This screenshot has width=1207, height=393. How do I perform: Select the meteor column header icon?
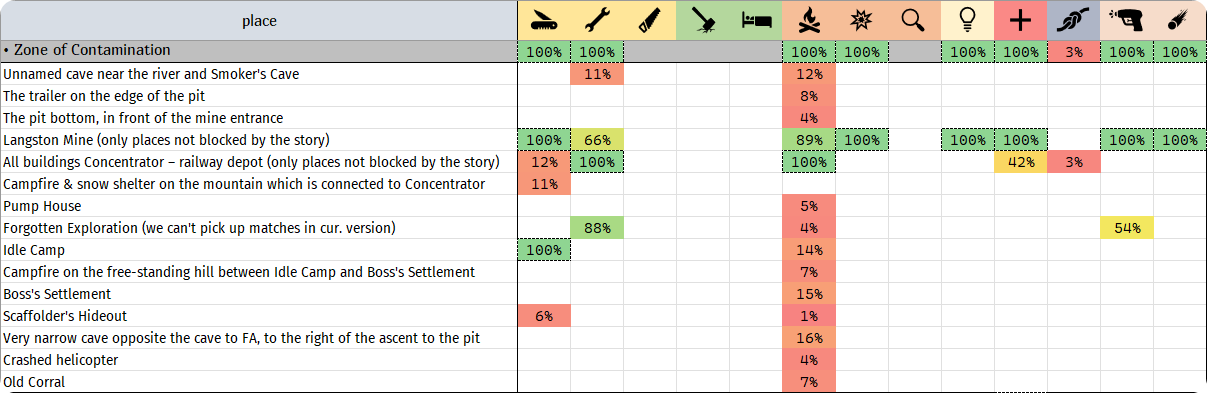click(x=1179, y=20)
